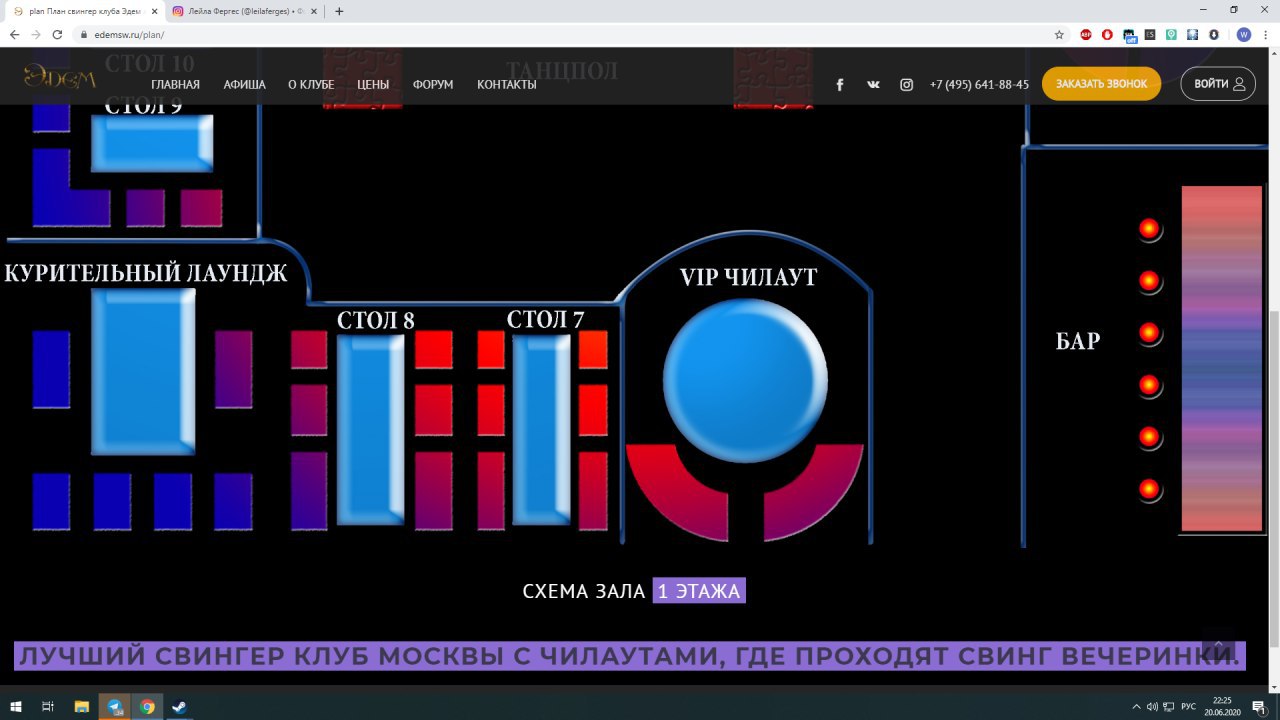Open ГЛАВНАЯ menu item
The image size is (1280, 720).
coord(175,85)
